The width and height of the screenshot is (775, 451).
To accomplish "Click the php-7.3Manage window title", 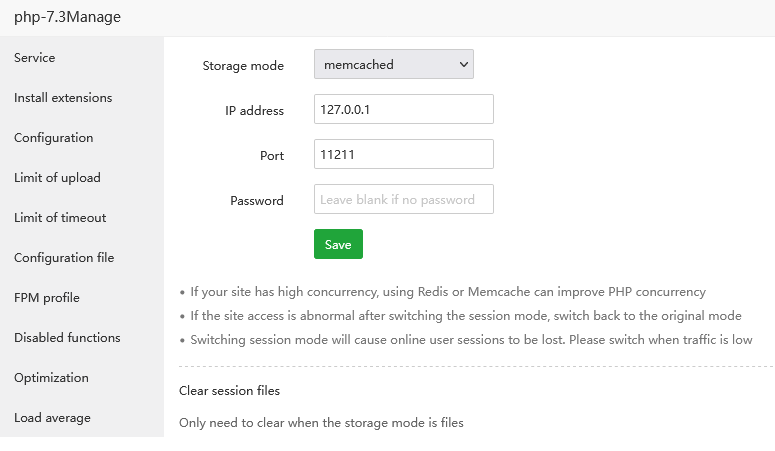I will click(67, 17).
